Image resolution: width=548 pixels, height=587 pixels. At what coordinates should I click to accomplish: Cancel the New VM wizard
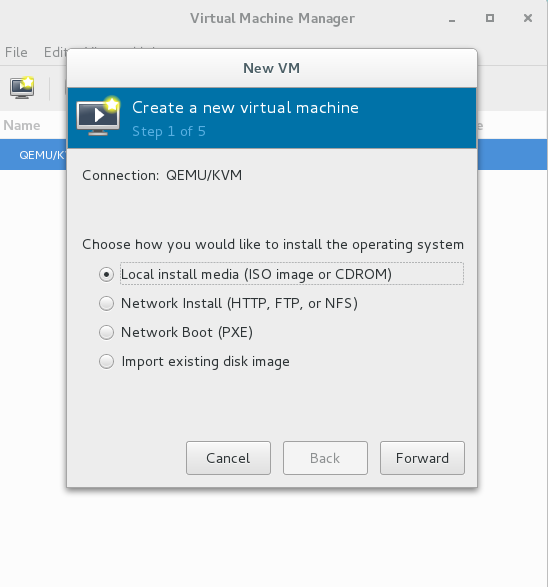(x=228, y=458)
